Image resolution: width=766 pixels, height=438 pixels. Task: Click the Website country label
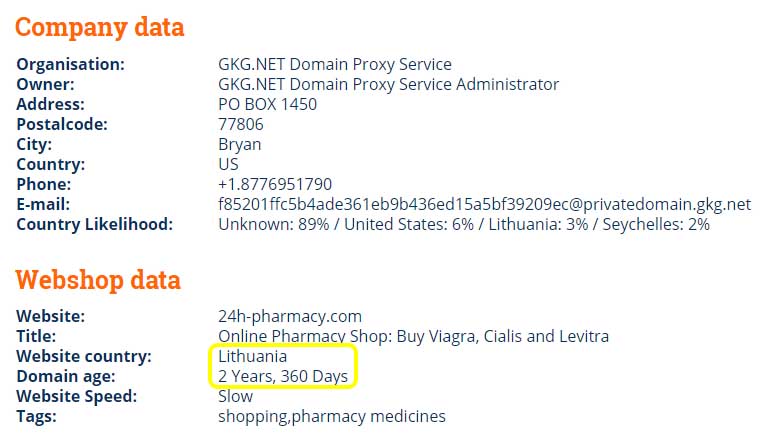click(84, 356)
